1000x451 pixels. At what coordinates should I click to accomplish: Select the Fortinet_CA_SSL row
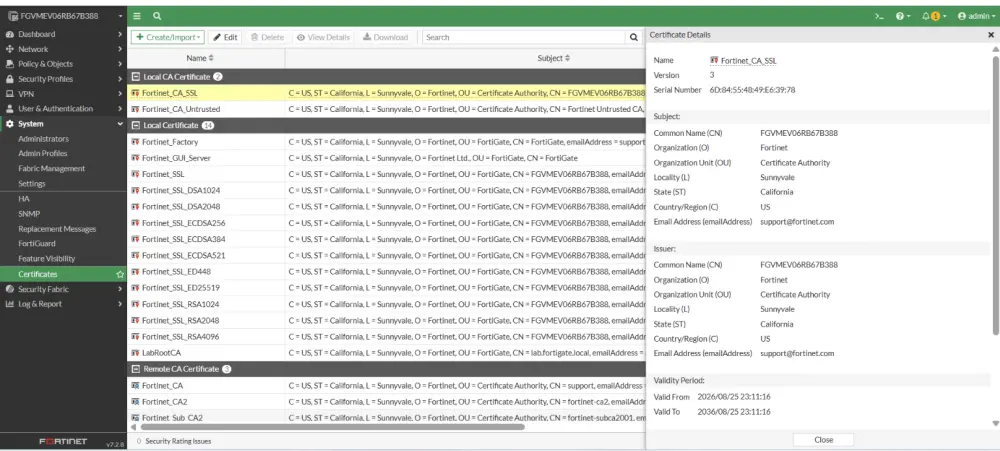386,93
